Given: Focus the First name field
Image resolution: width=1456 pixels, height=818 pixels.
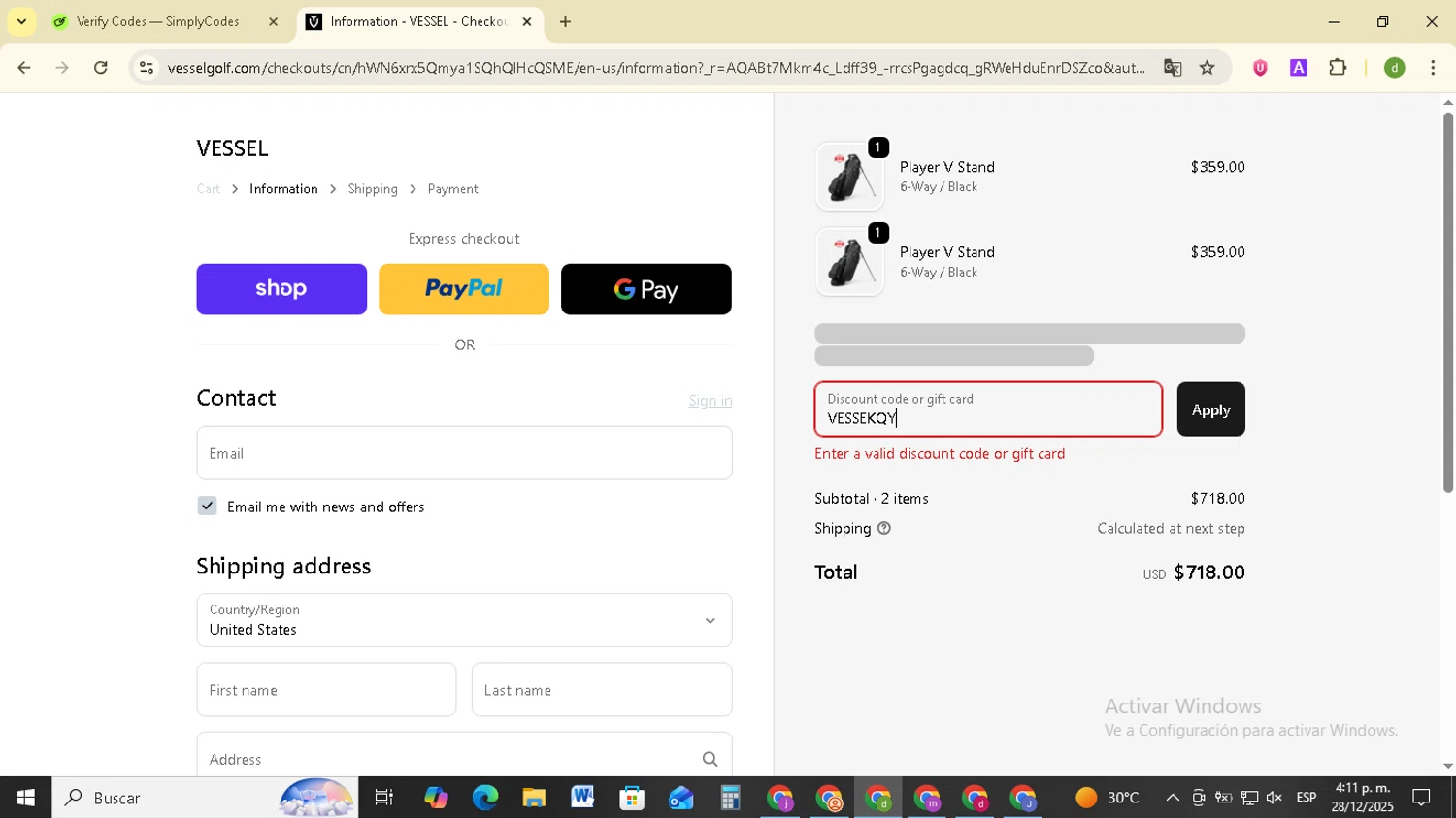Looking at the screenshot, I should point(326,690).
